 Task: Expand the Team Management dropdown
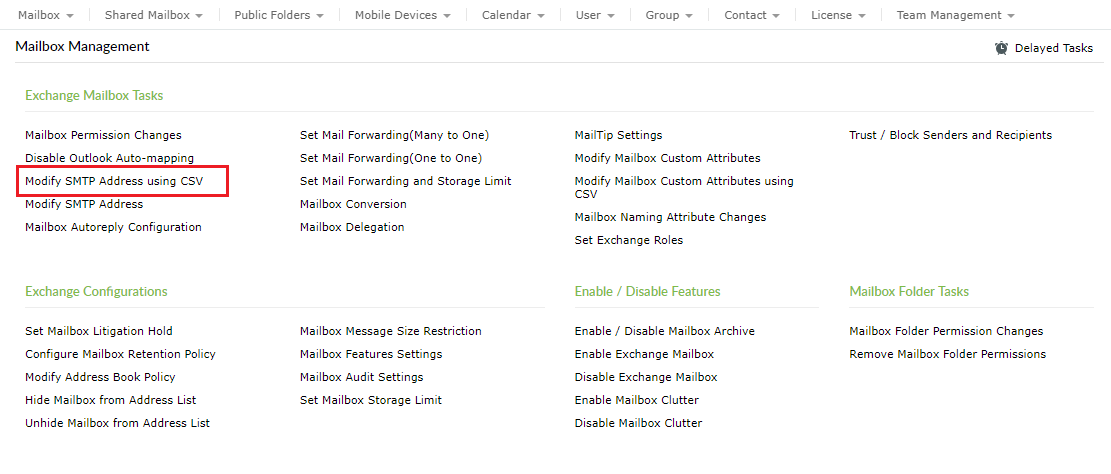click(x=955, y=15)
